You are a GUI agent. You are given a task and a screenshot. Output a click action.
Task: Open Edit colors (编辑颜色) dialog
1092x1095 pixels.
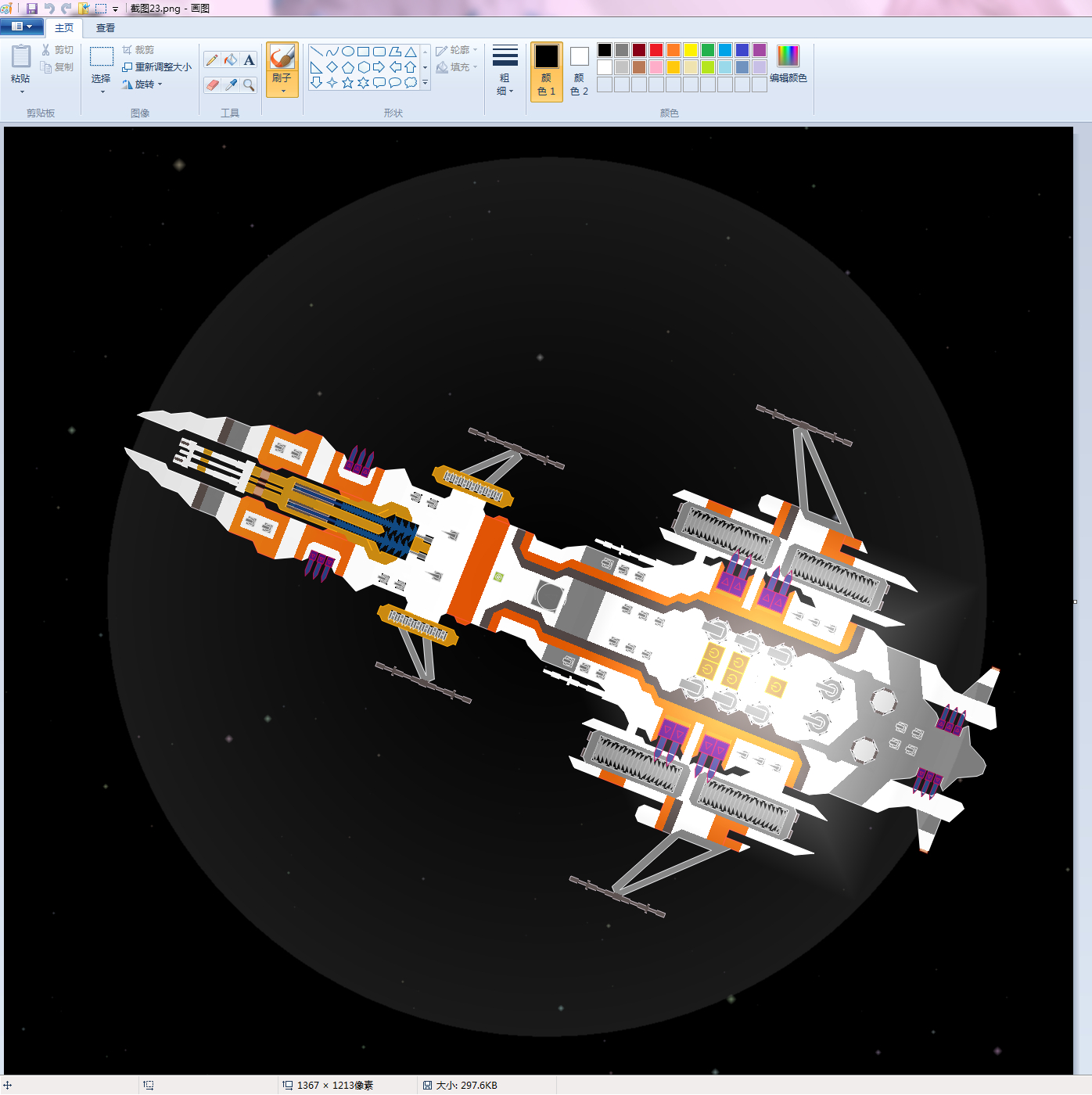[x=788, y=64]
